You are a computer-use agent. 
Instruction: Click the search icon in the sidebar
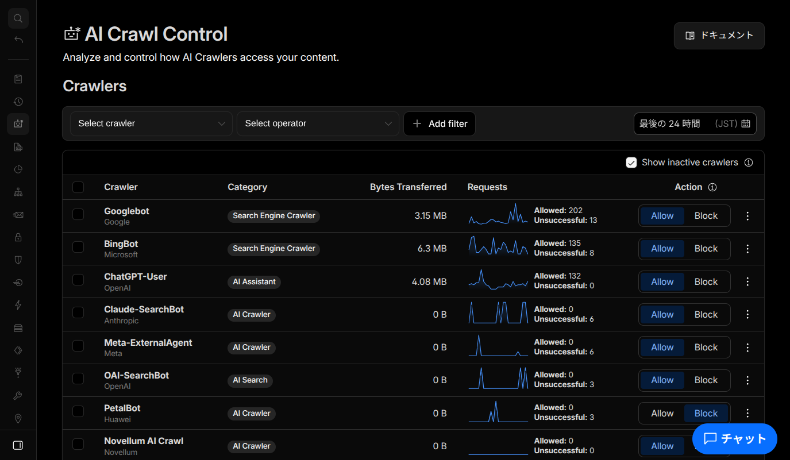pos(18,18)
